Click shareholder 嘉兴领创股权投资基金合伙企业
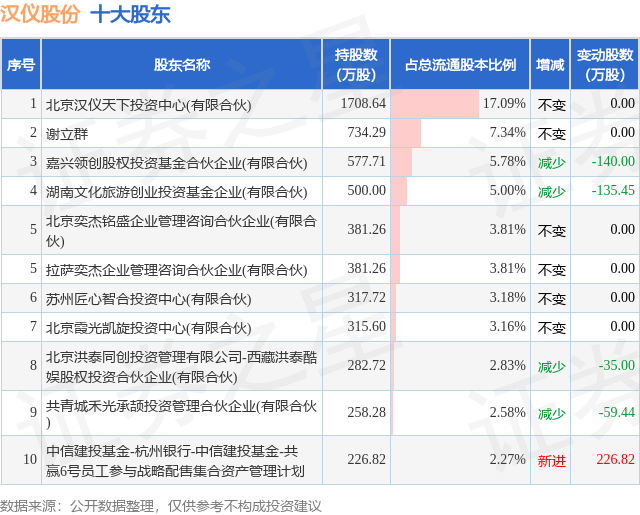The height and width of the screenshot is (515, 640). [x=176, y=163]
